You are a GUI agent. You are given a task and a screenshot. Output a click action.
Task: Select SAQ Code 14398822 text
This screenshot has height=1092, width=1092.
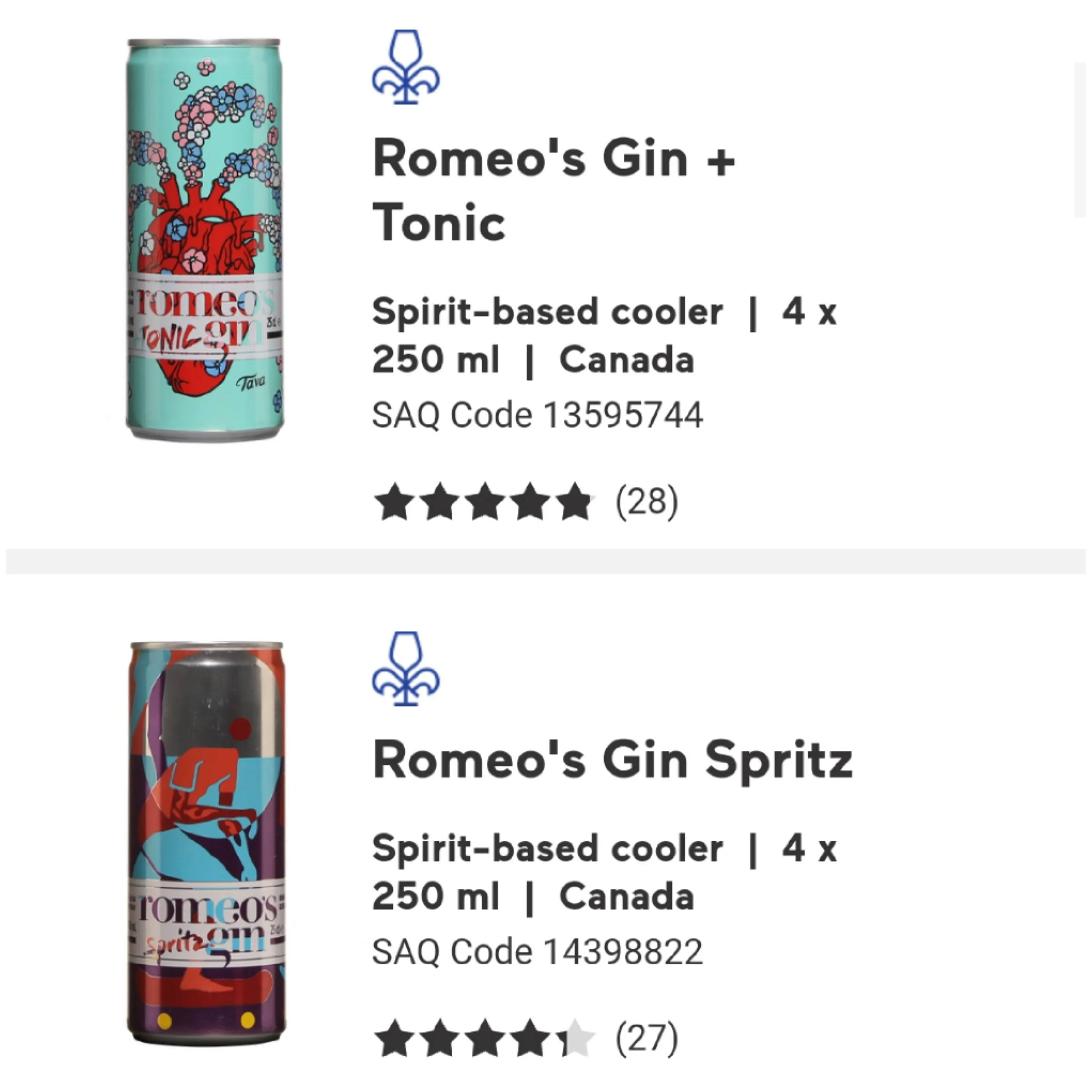click(537, 951)
